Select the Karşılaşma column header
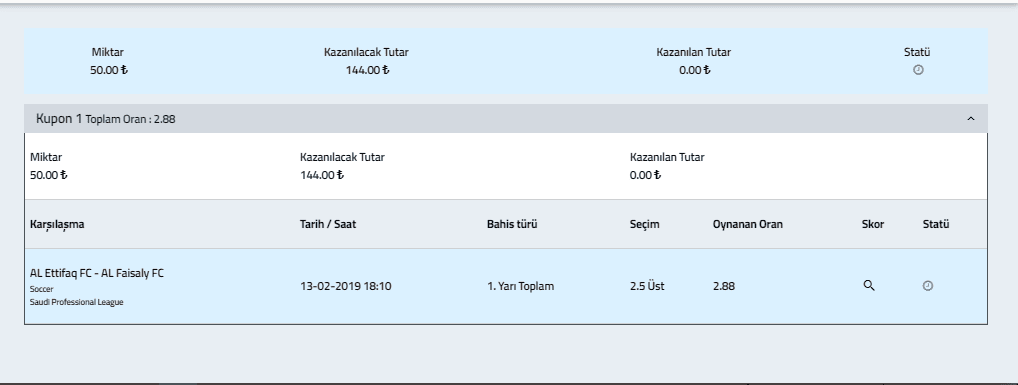The image size is (1018, 385). click(x=57, y=225)
